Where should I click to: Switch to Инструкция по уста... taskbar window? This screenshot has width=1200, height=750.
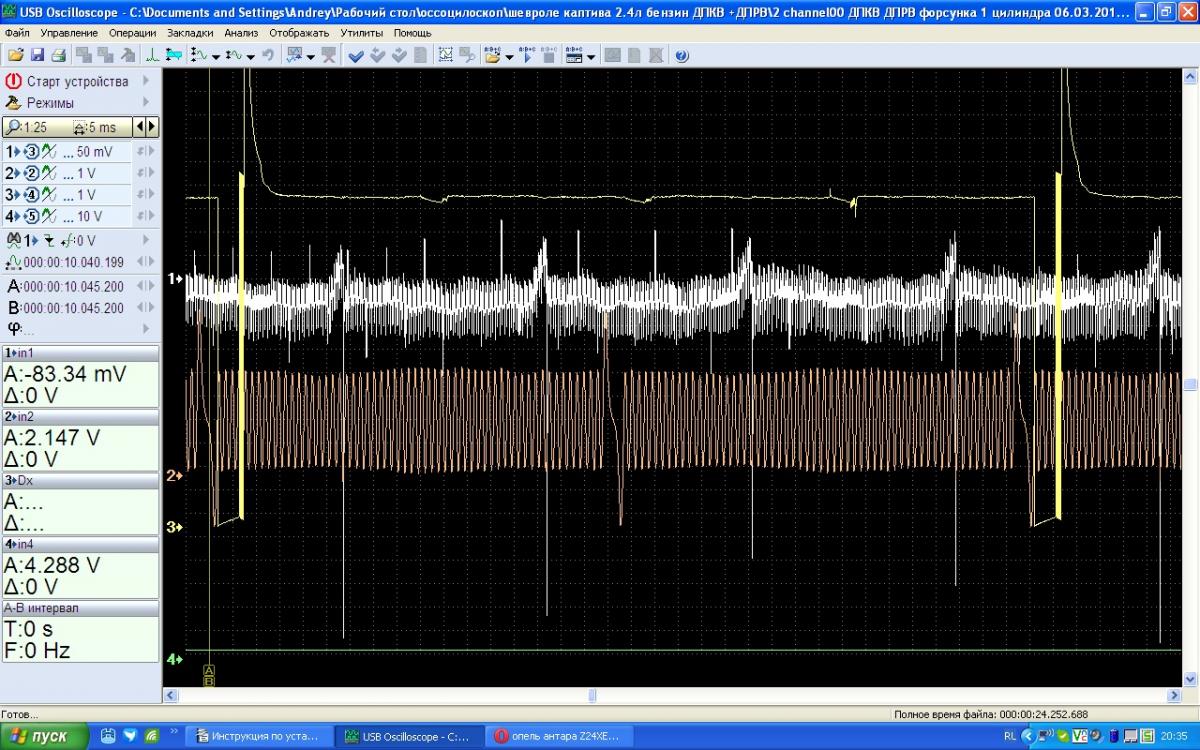(259, 736)
